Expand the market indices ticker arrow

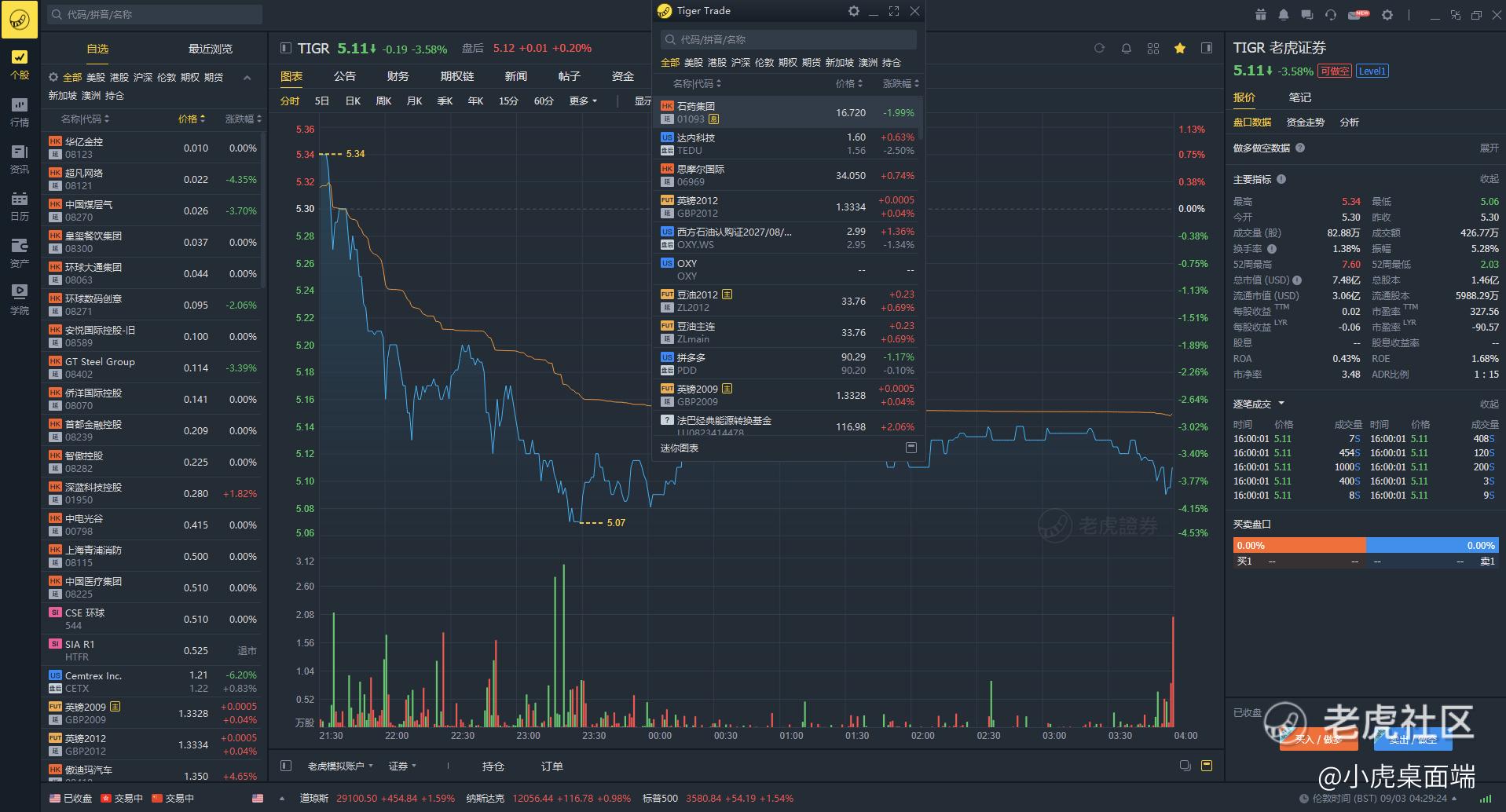pos(282,798)
